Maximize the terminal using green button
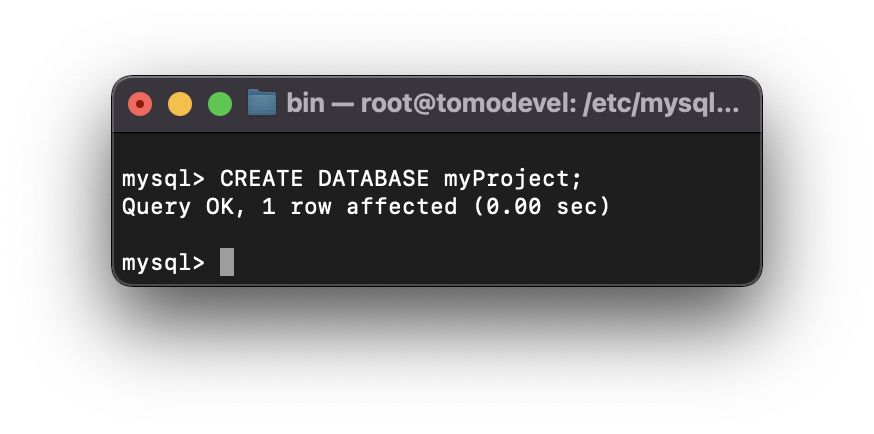Image resolution: width=874 pixels, height=434 pixels. coord(220,104)
